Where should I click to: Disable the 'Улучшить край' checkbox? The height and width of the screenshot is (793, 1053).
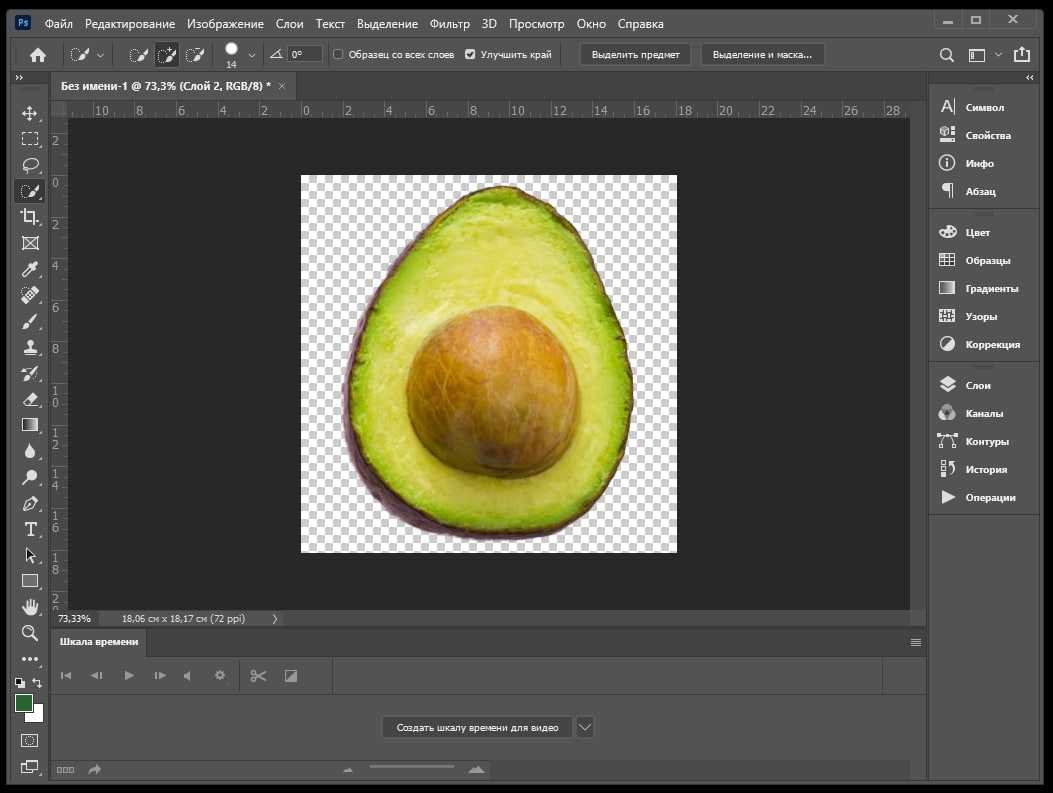click(x=470, y=54)
